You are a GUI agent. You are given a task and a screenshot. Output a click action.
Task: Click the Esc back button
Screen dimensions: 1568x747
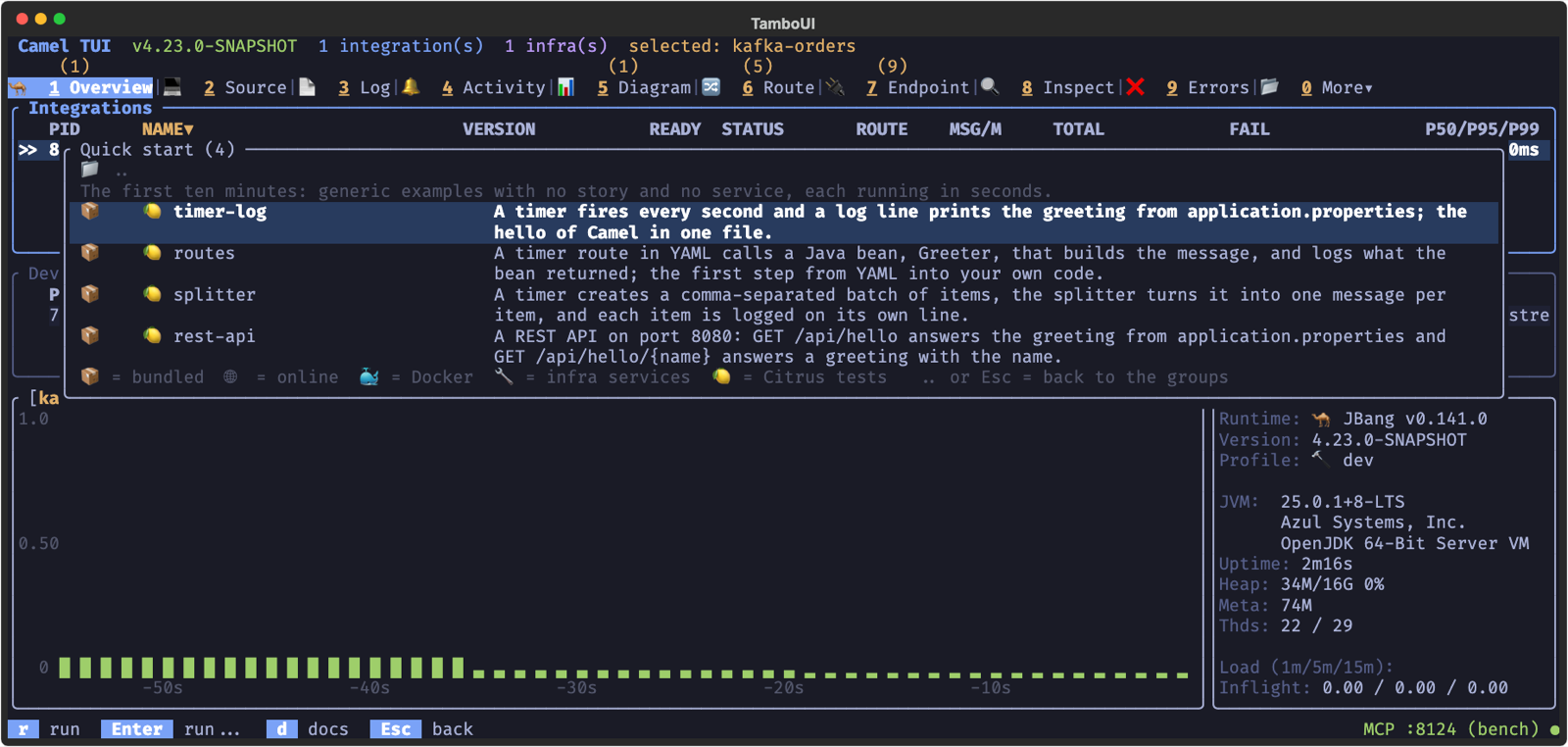tap(421, 729)
